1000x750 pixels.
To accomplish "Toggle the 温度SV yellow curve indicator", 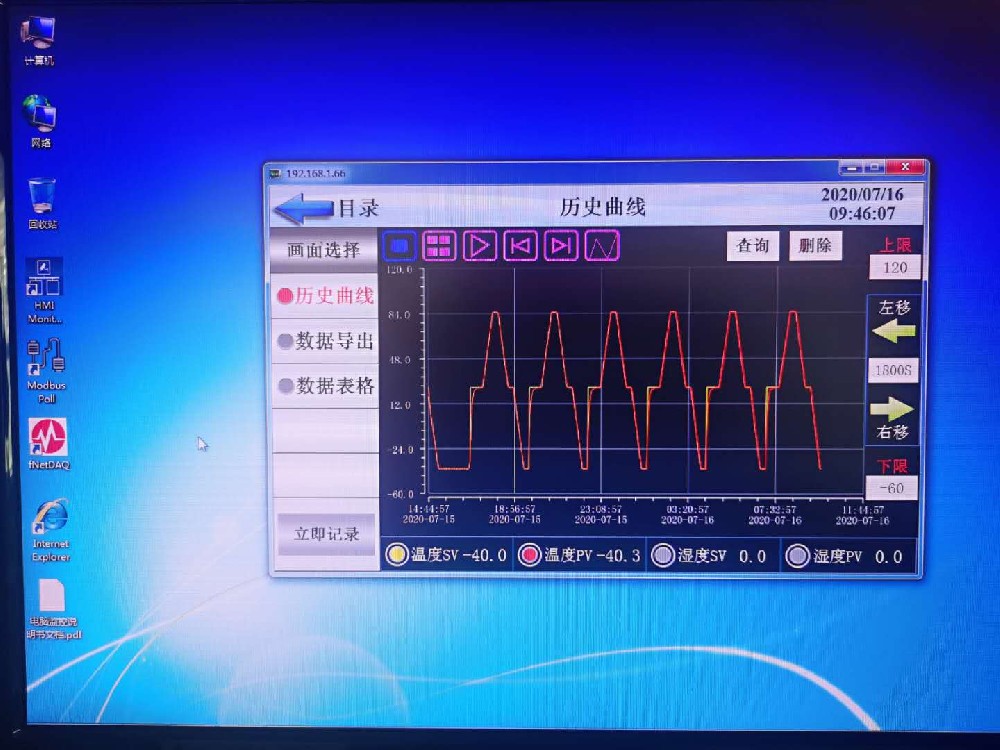I will pos(397,555).
